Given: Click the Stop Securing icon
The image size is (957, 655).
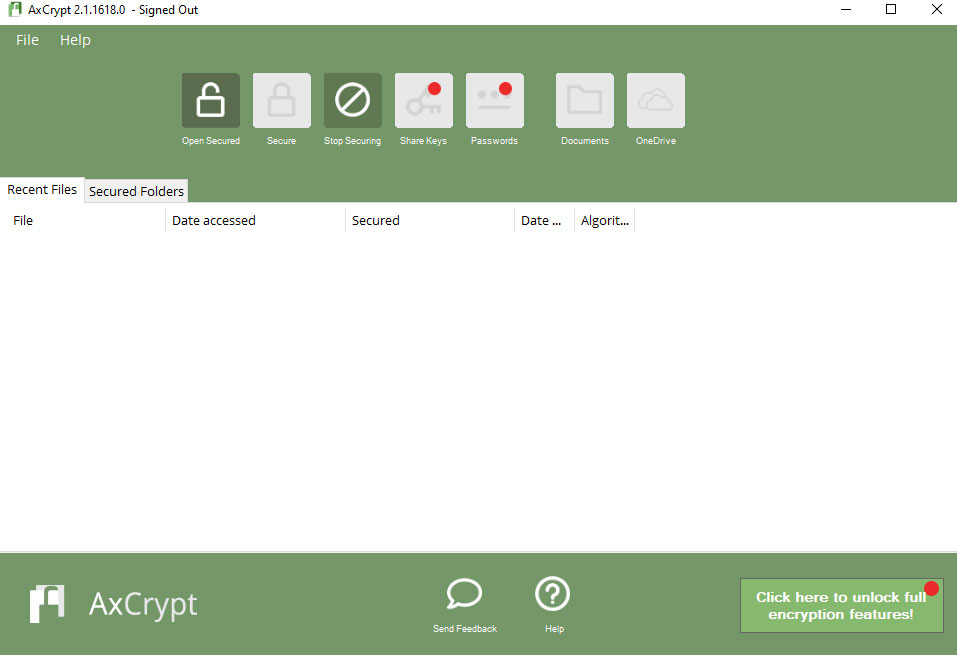Looking at the screenshot, I should [353, 101].
